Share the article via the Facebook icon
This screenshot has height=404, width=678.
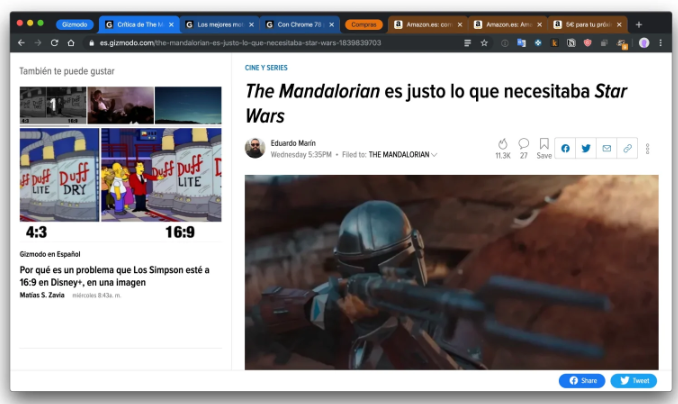565,149
